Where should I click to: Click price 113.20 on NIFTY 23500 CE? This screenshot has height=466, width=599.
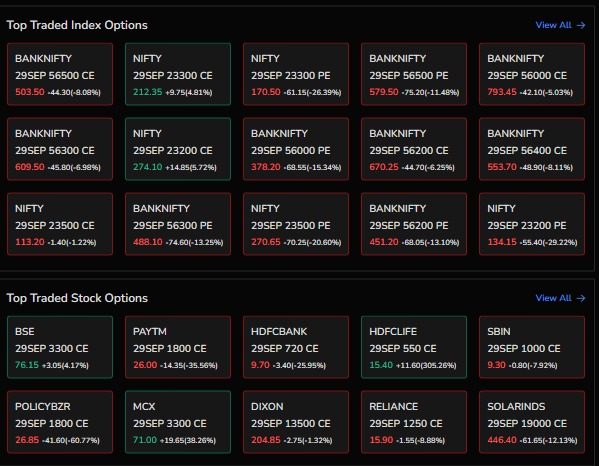30,242
